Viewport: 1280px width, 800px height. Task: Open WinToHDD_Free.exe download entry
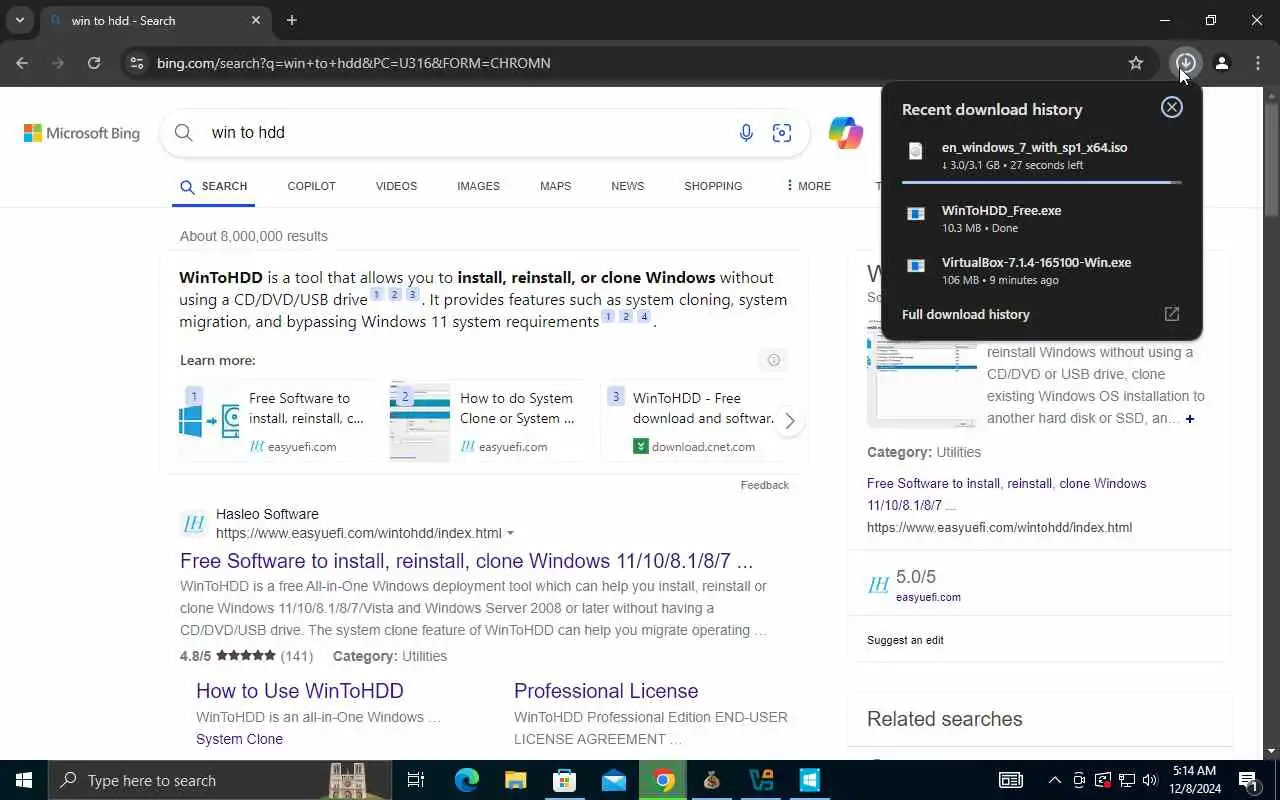tap(1041, 219)
